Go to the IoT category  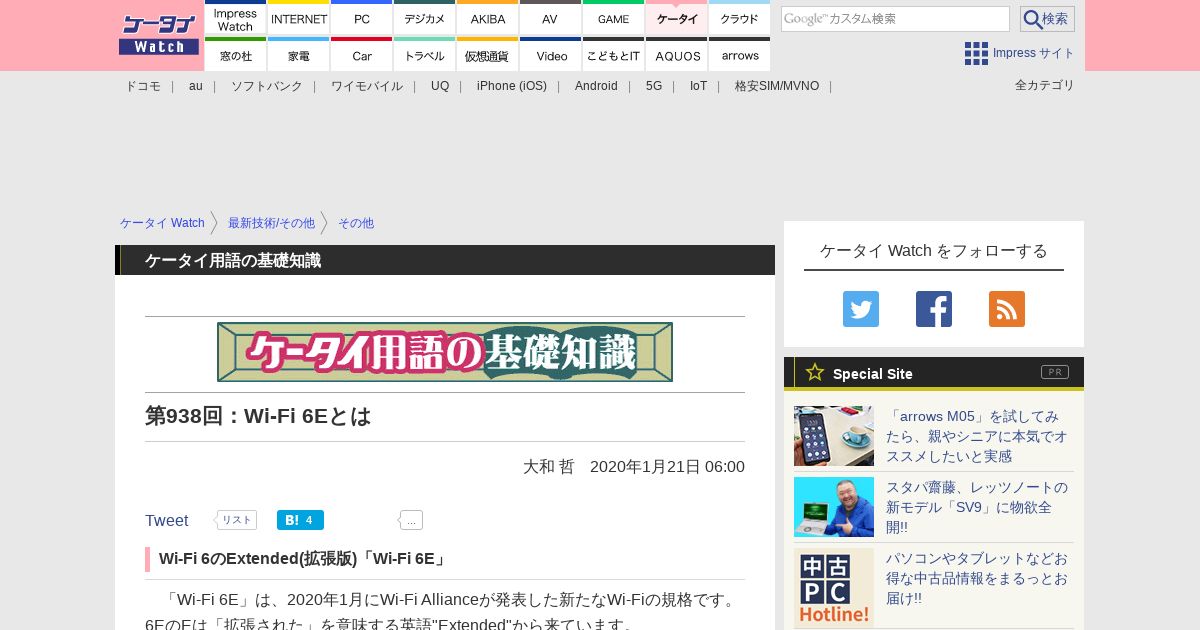698,86
